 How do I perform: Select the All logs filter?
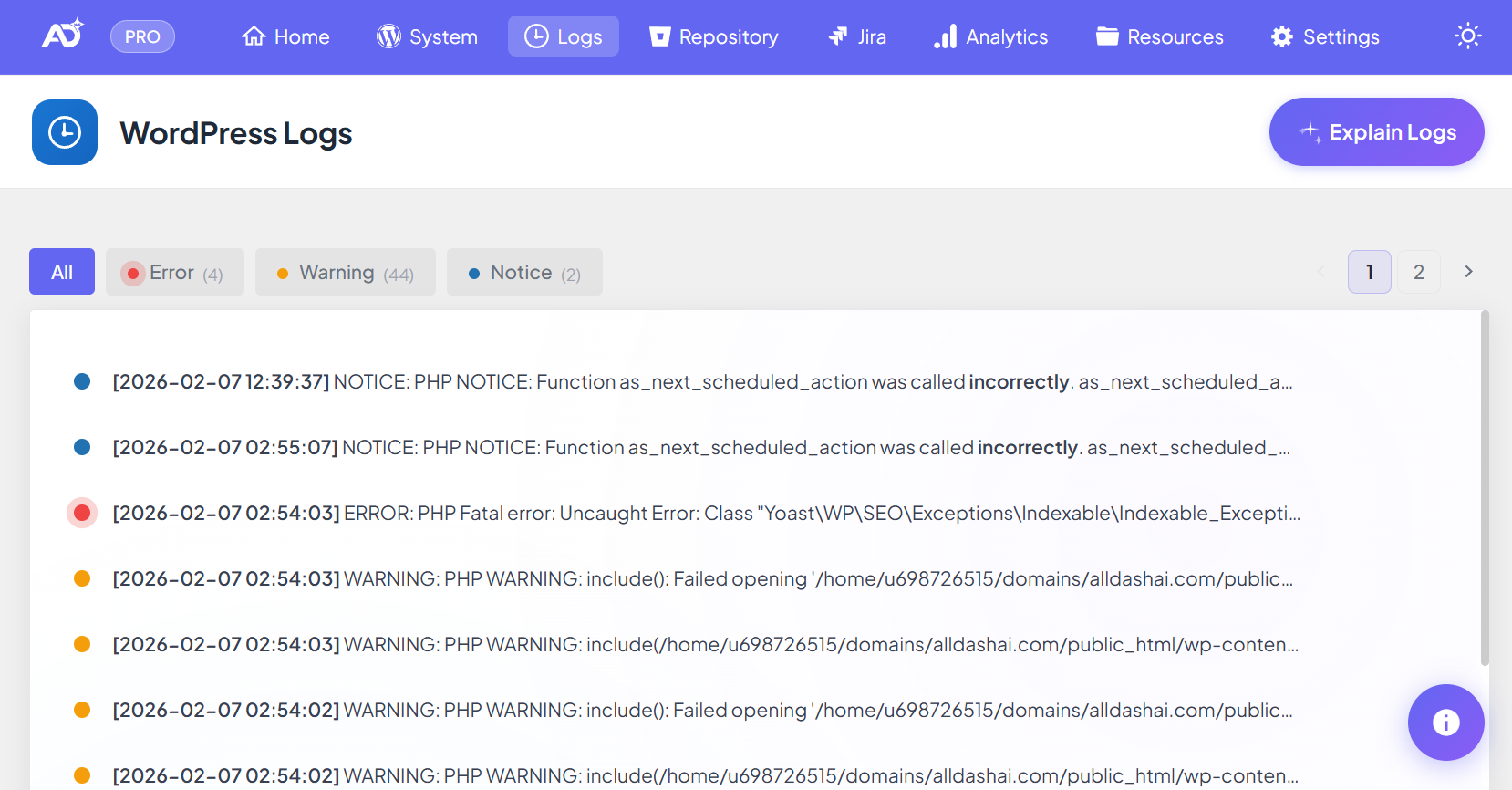62,272
